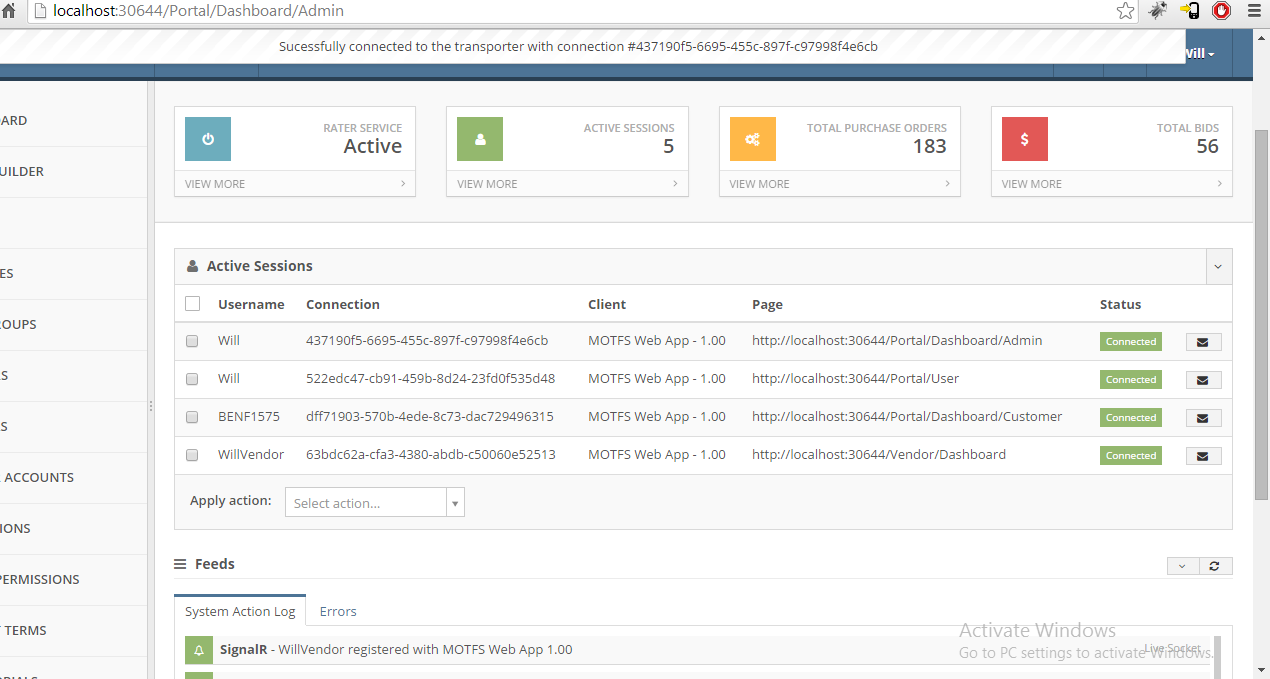Open the browser hamburger menu

[x=1254, y=11]
